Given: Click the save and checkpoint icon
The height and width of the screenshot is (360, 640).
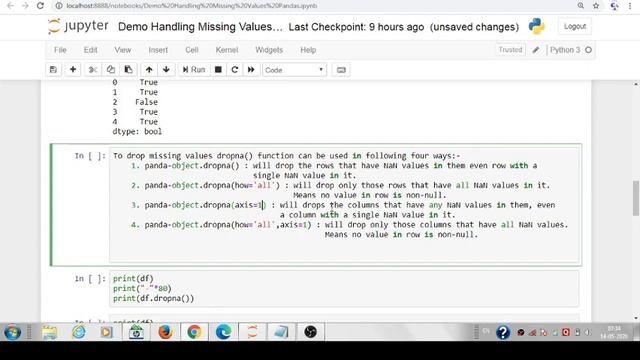Looking at the screenshot, I should pyautogui.click(x=53, y=70).
